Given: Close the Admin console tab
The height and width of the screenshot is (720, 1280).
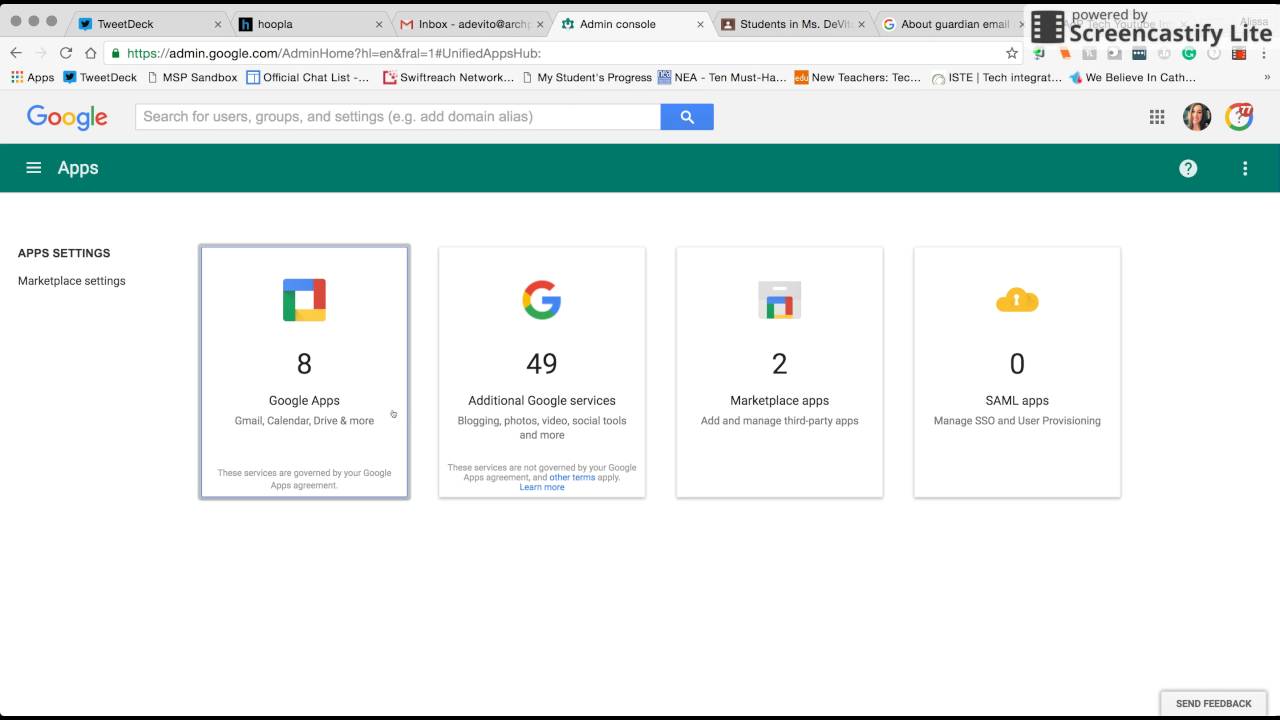Looking at the screenshot, I should [x=700, y=24].
